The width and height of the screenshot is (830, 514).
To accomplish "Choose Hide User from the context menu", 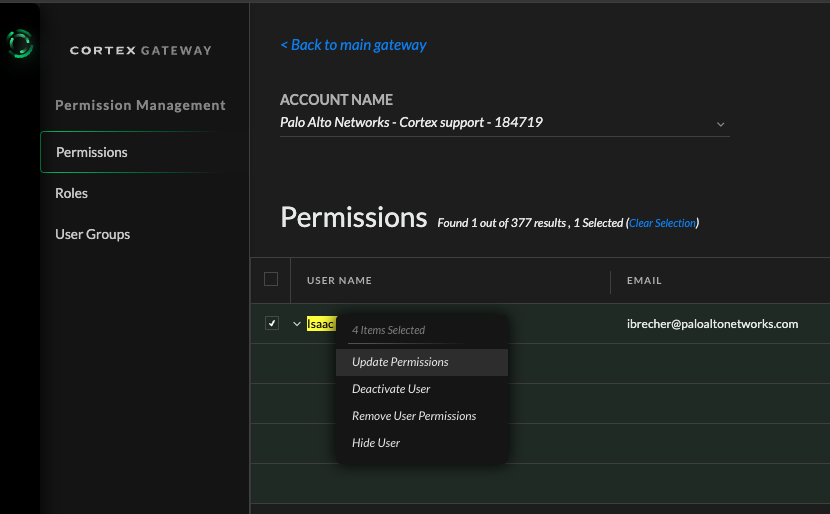I will (376, 443).
